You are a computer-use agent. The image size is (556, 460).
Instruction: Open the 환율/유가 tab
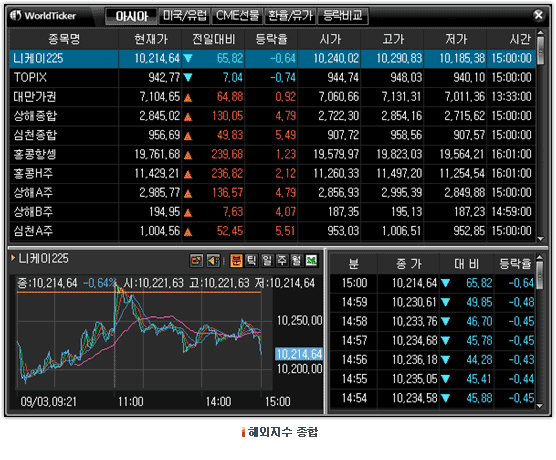[x=290, y=16]
